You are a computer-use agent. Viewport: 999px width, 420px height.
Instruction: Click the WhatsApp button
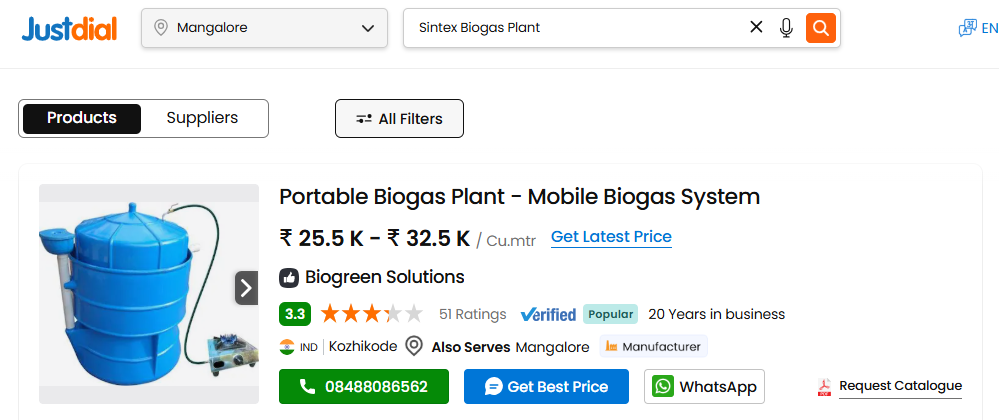tap(704, 387)
